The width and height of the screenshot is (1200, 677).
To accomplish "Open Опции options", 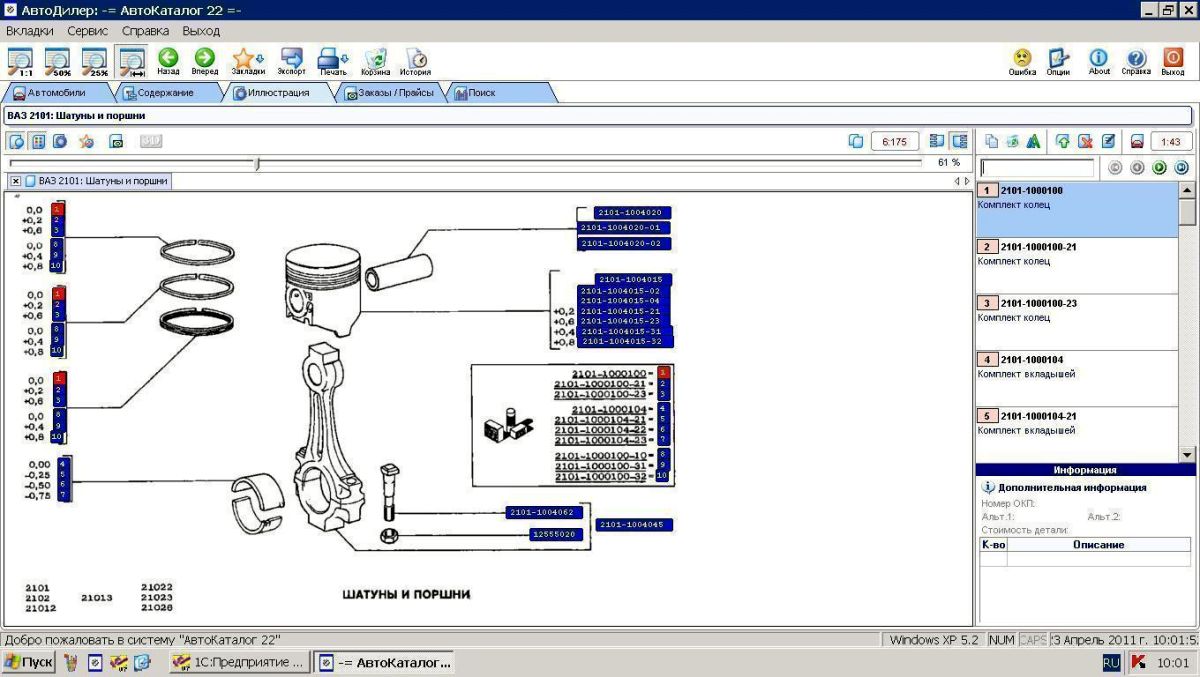I will (x=1058, y=62).
